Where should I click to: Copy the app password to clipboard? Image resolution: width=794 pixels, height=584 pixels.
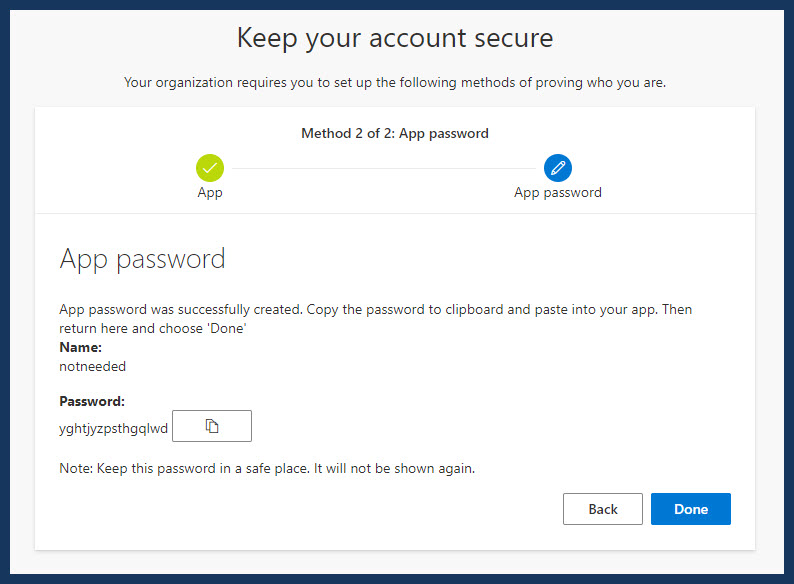pyautogui.click(x=212, y=426)
